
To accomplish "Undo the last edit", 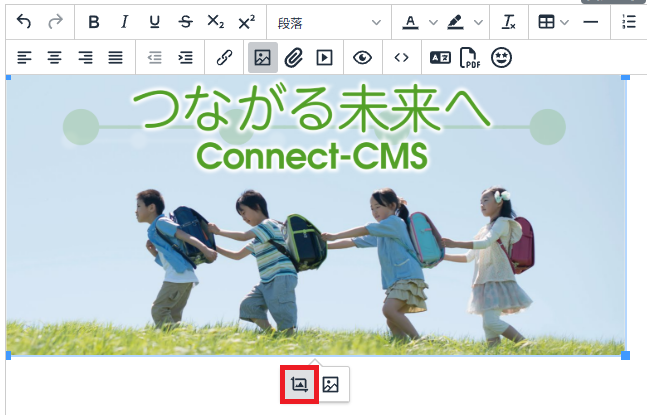I will point(24,21).
